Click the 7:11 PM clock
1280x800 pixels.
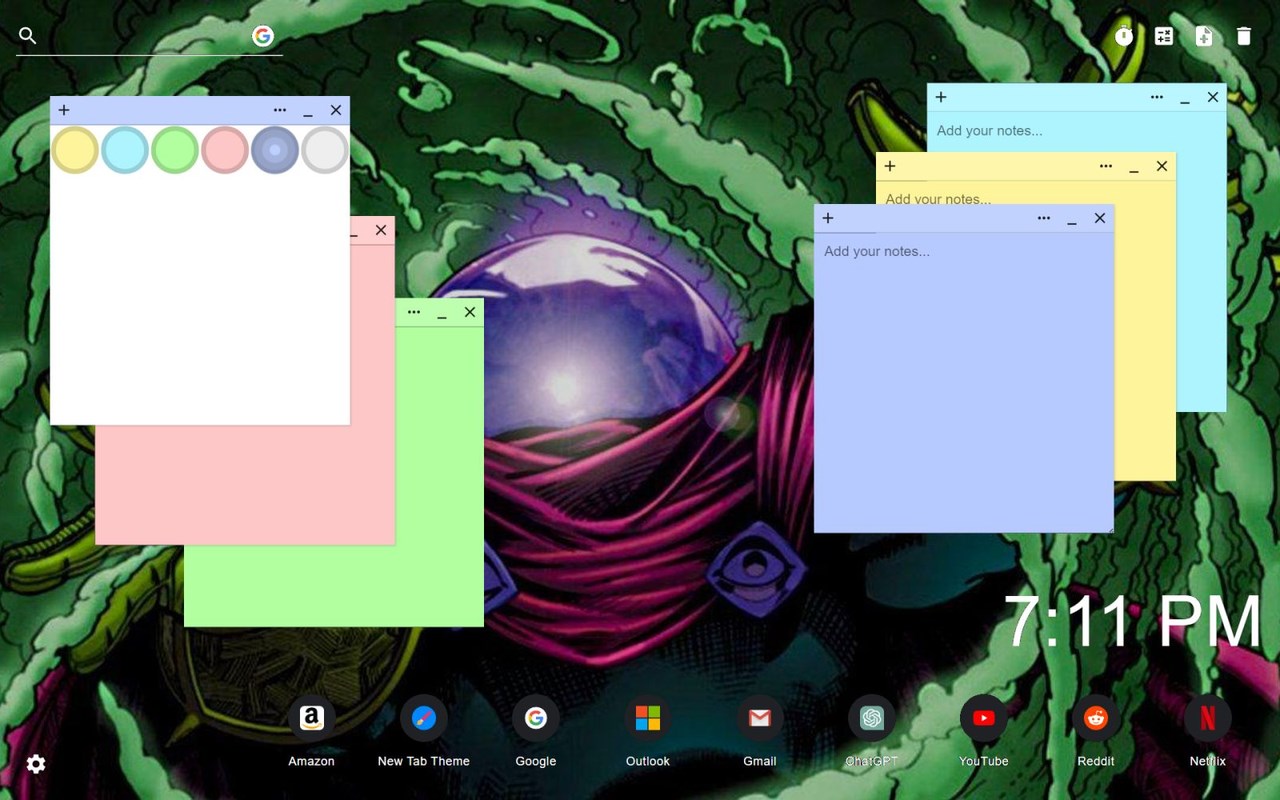click(1132, 622)
